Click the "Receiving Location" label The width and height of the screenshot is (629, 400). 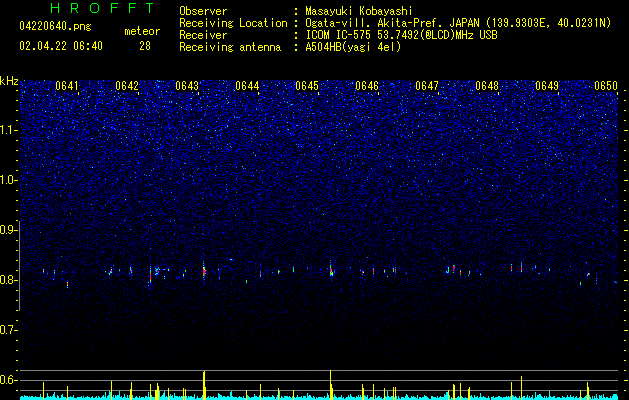(x=233, y=23)
